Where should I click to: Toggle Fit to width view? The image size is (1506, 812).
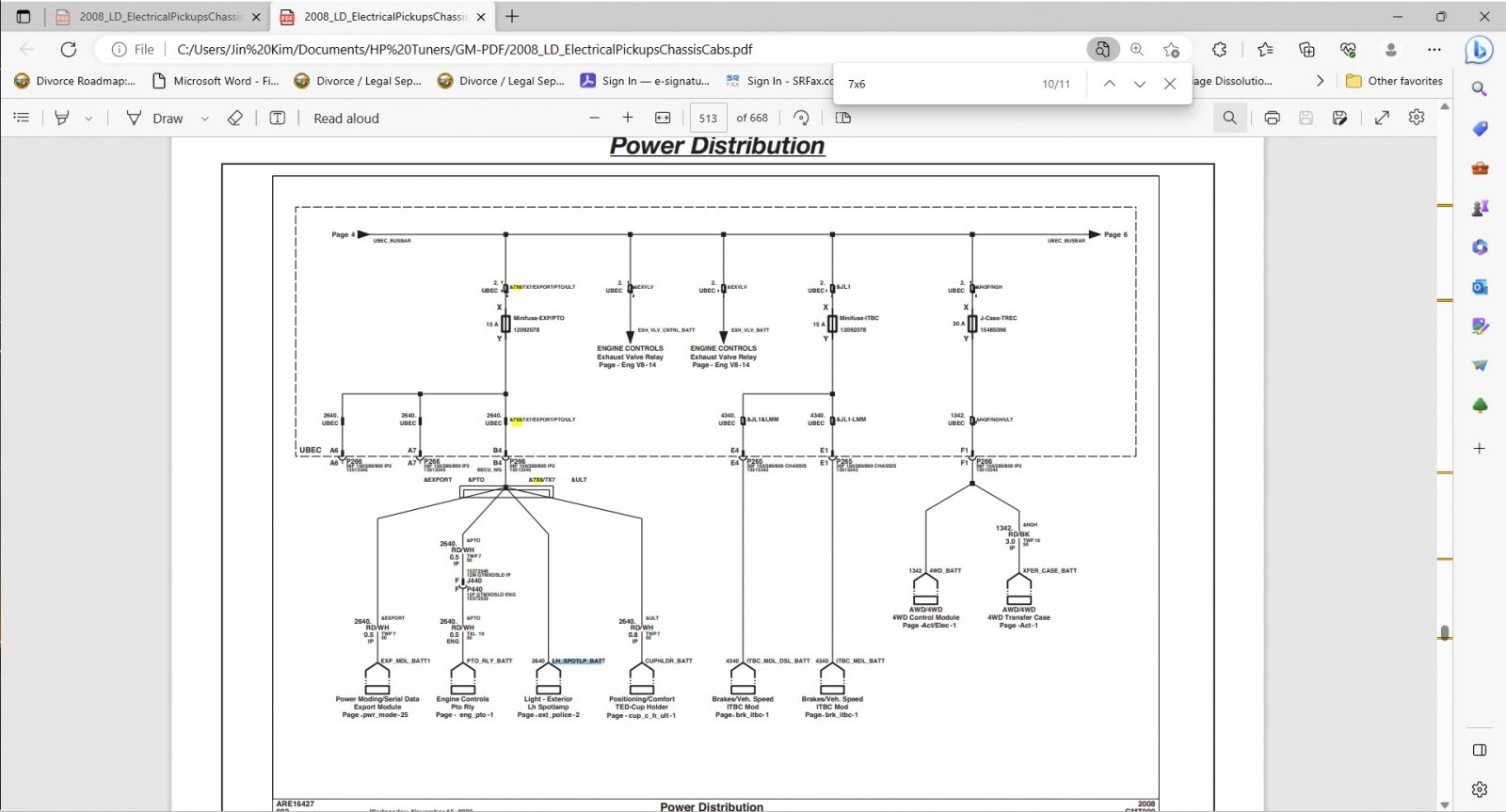[663, 118]
